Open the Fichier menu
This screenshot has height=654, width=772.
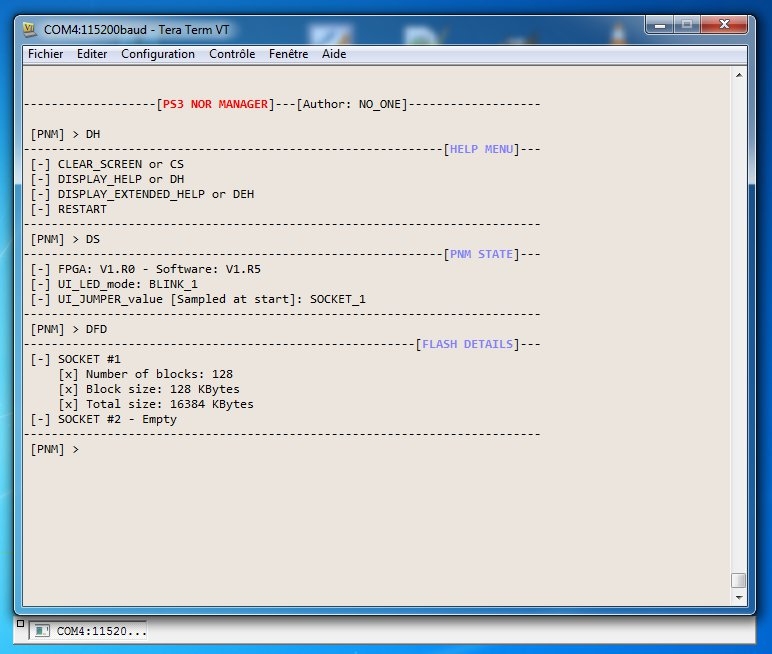(x=45, y=54)
